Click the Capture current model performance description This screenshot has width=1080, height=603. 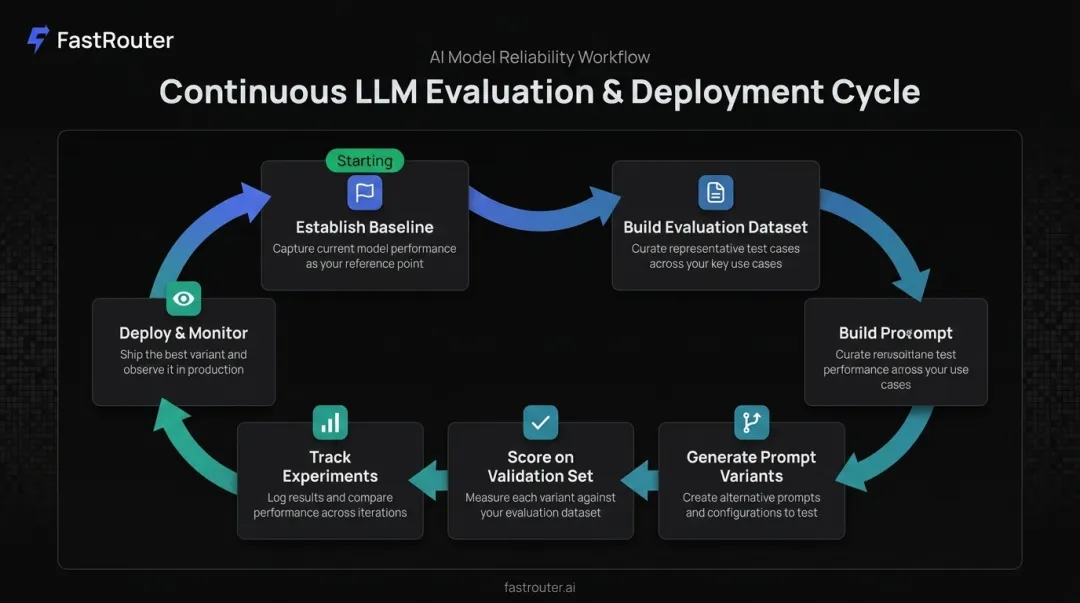[x=364, y=256]
